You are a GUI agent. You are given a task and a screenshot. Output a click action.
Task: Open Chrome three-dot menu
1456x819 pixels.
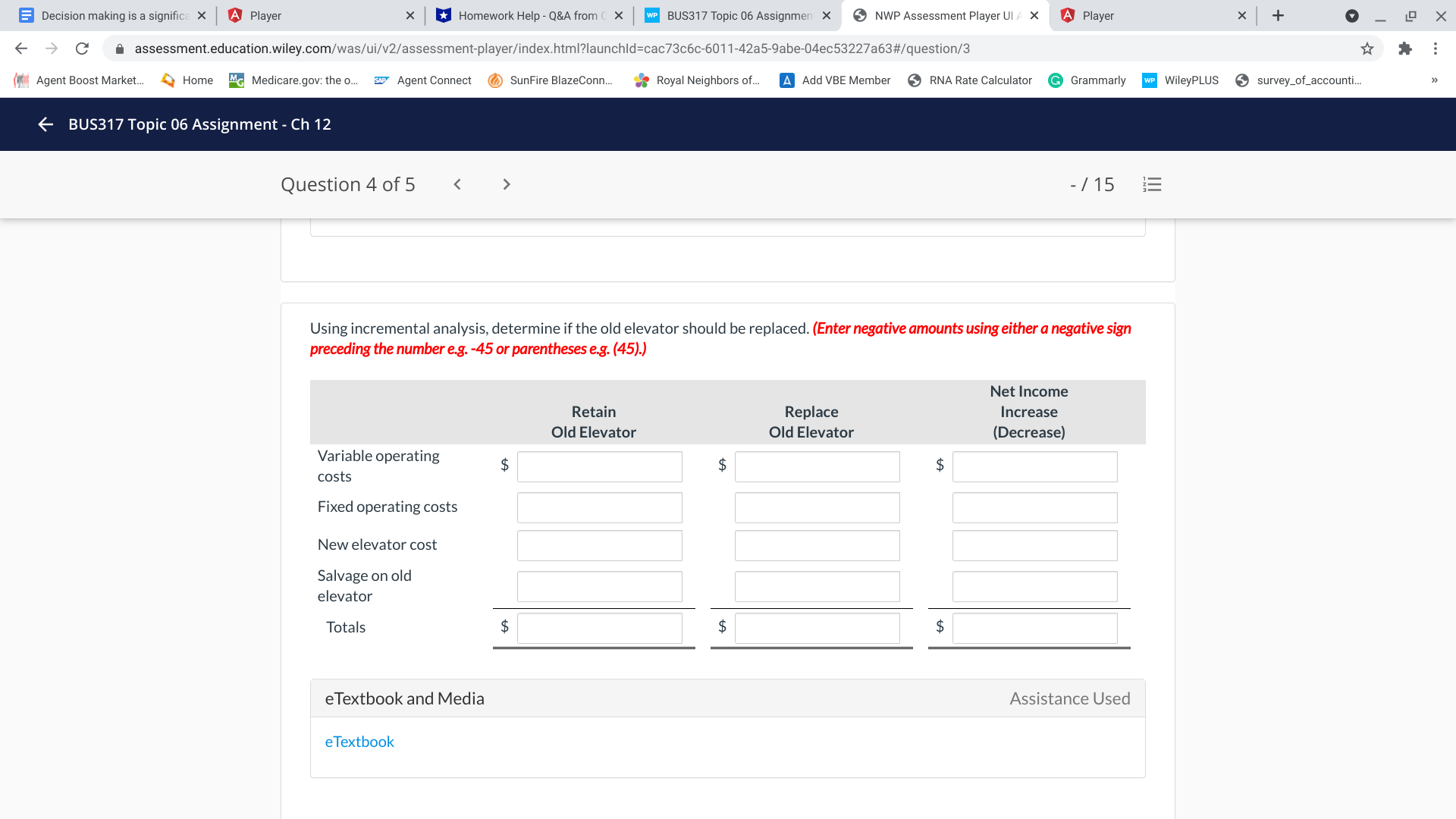(x=1436, y=49)
